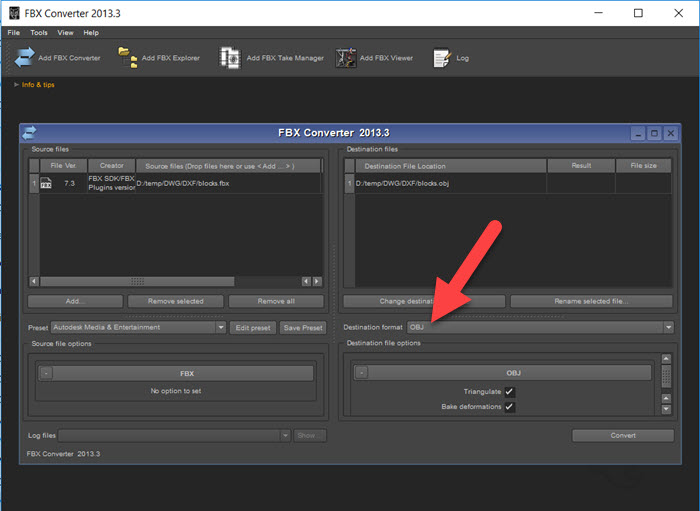Click Remove all button
Screen dimensions: 700x511
point(276,301)
